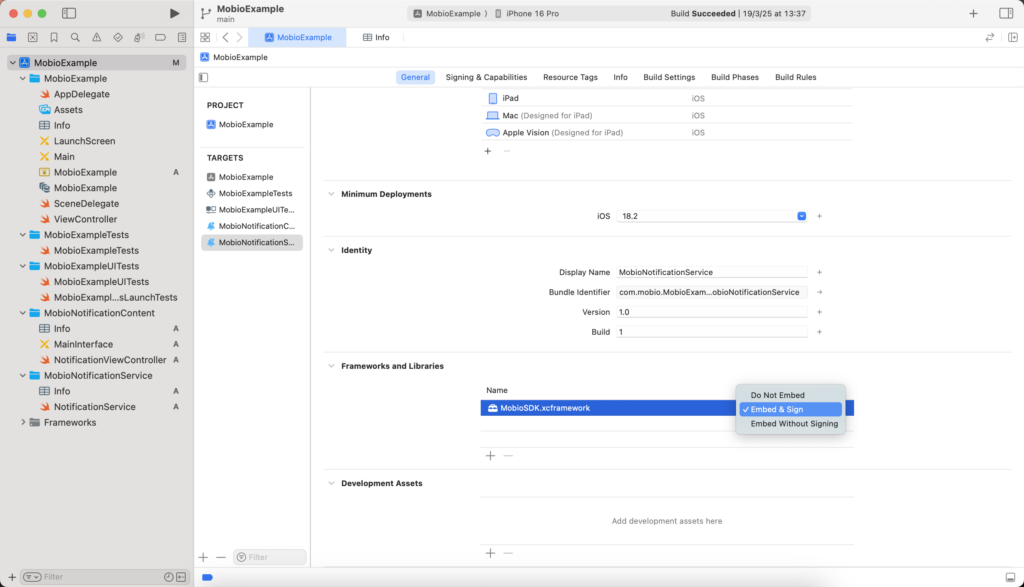Screen dimensions: 1024x587
Task: Open Signing & Capabilities tab
Action: 486,77
